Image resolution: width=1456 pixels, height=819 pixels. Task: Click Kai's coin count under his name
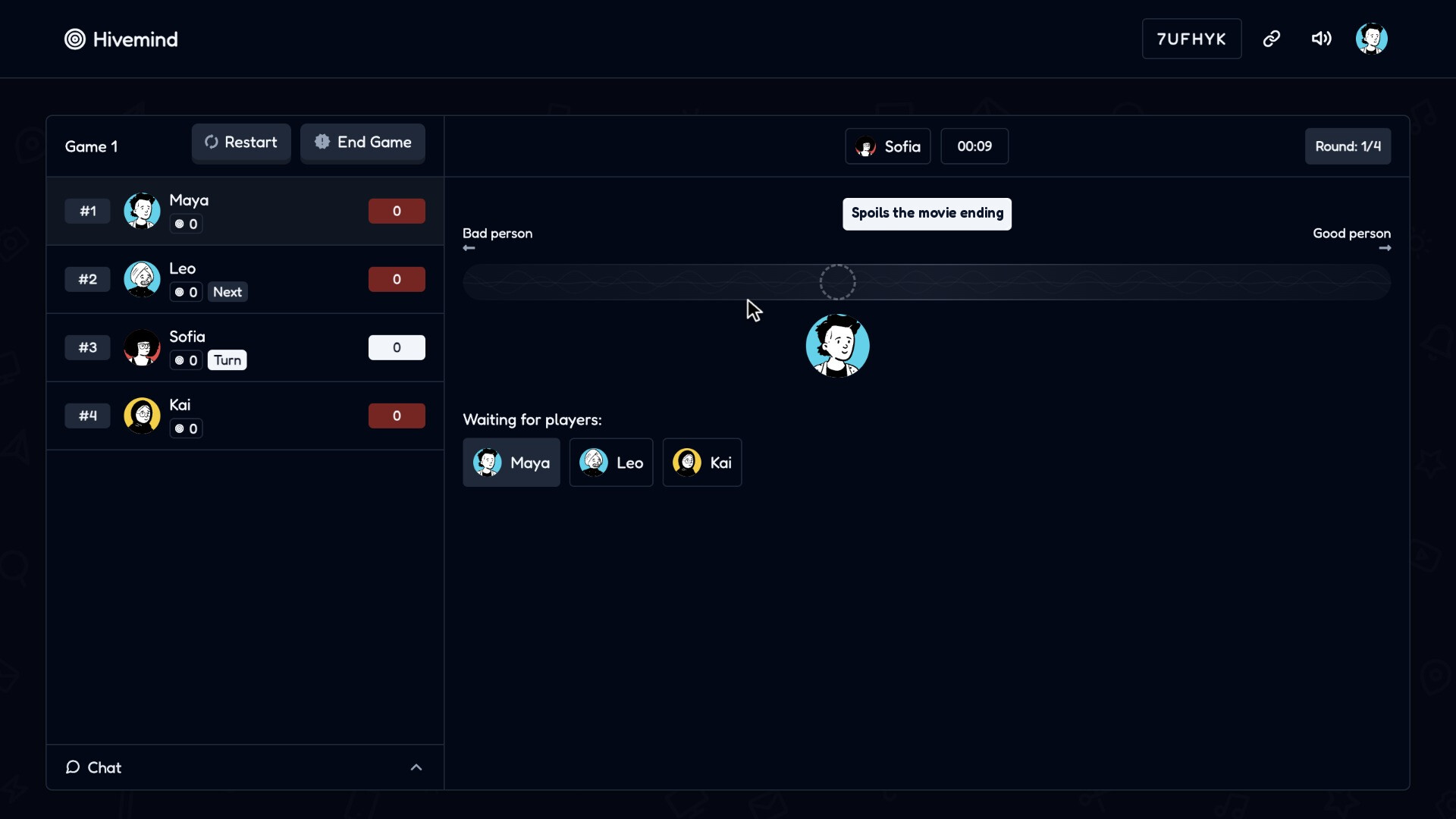point(186,428)
